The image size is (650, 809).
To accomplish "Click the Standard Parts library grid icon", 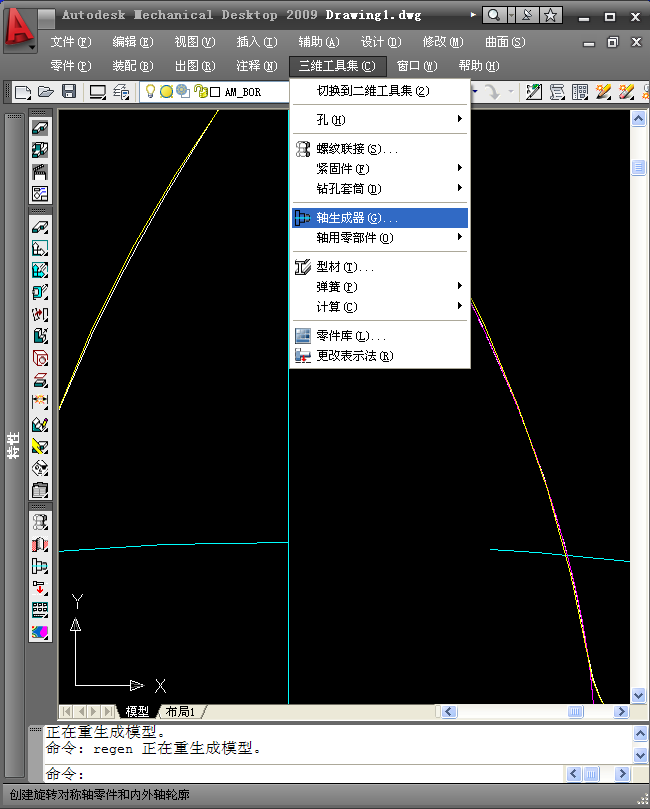I will (40, 610).
